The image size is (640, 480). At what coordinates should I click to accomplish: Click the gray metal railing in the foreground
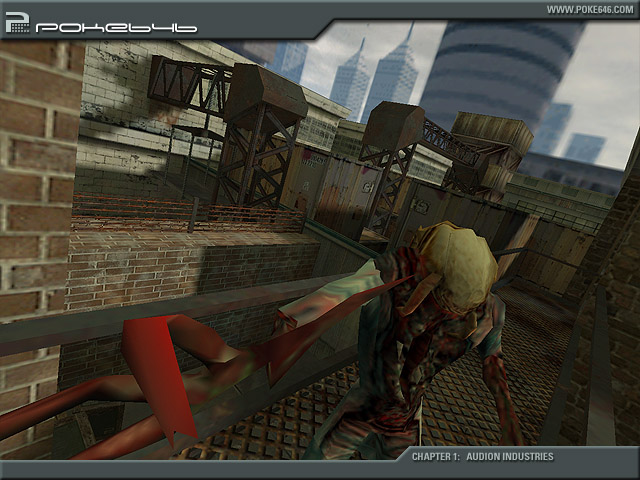(x=150, y=318)
